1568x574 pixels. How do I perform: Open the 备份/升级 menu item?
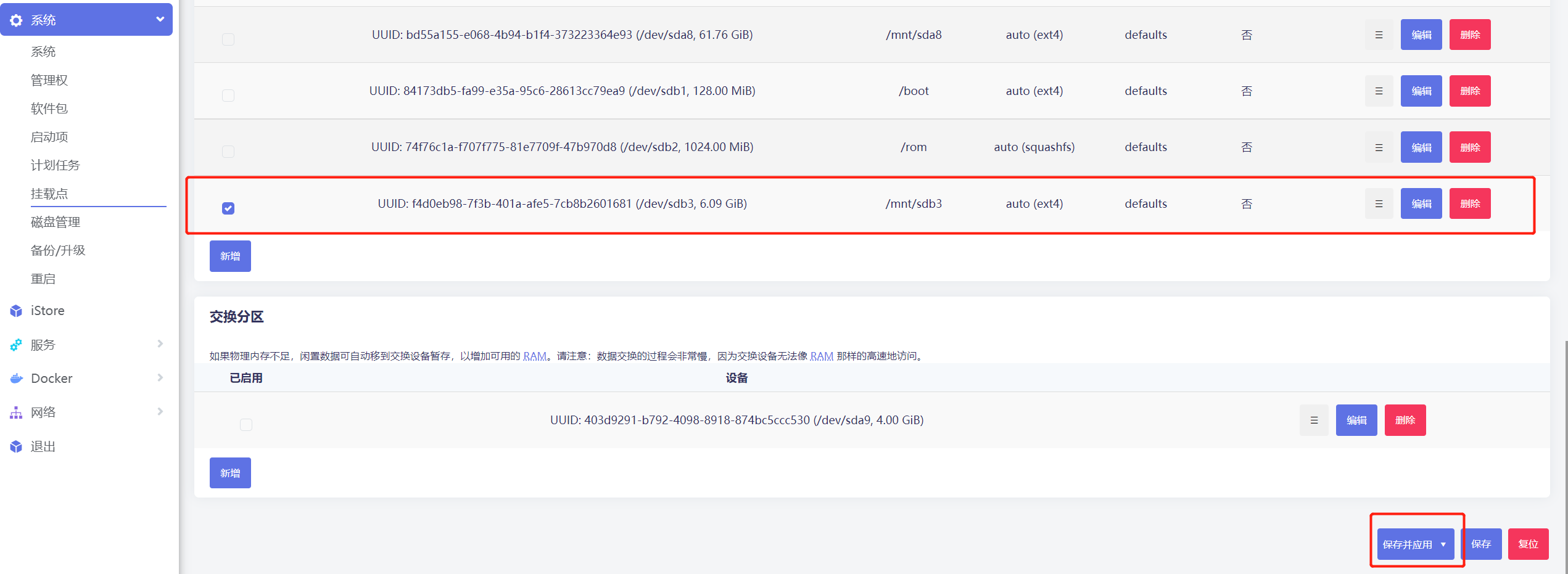point(58,250)
